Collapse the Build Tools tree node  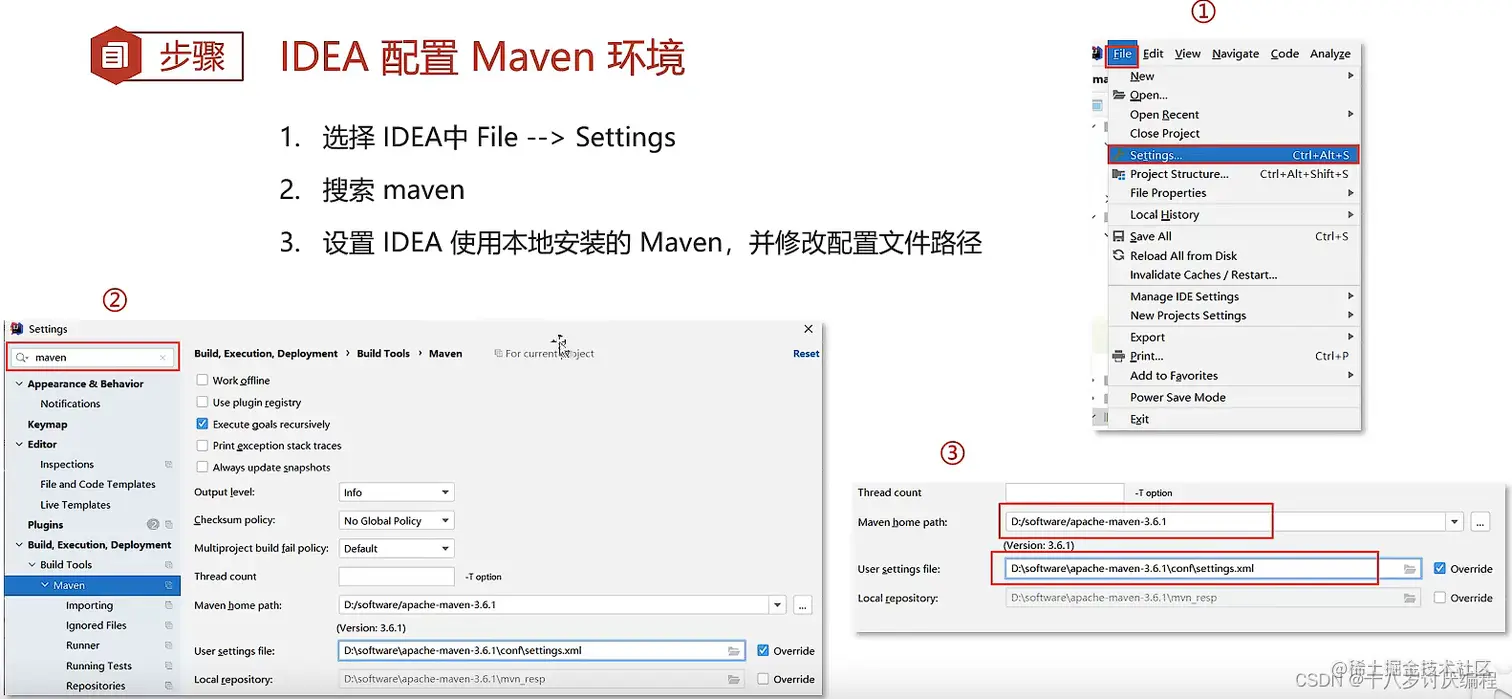(32, 565)
